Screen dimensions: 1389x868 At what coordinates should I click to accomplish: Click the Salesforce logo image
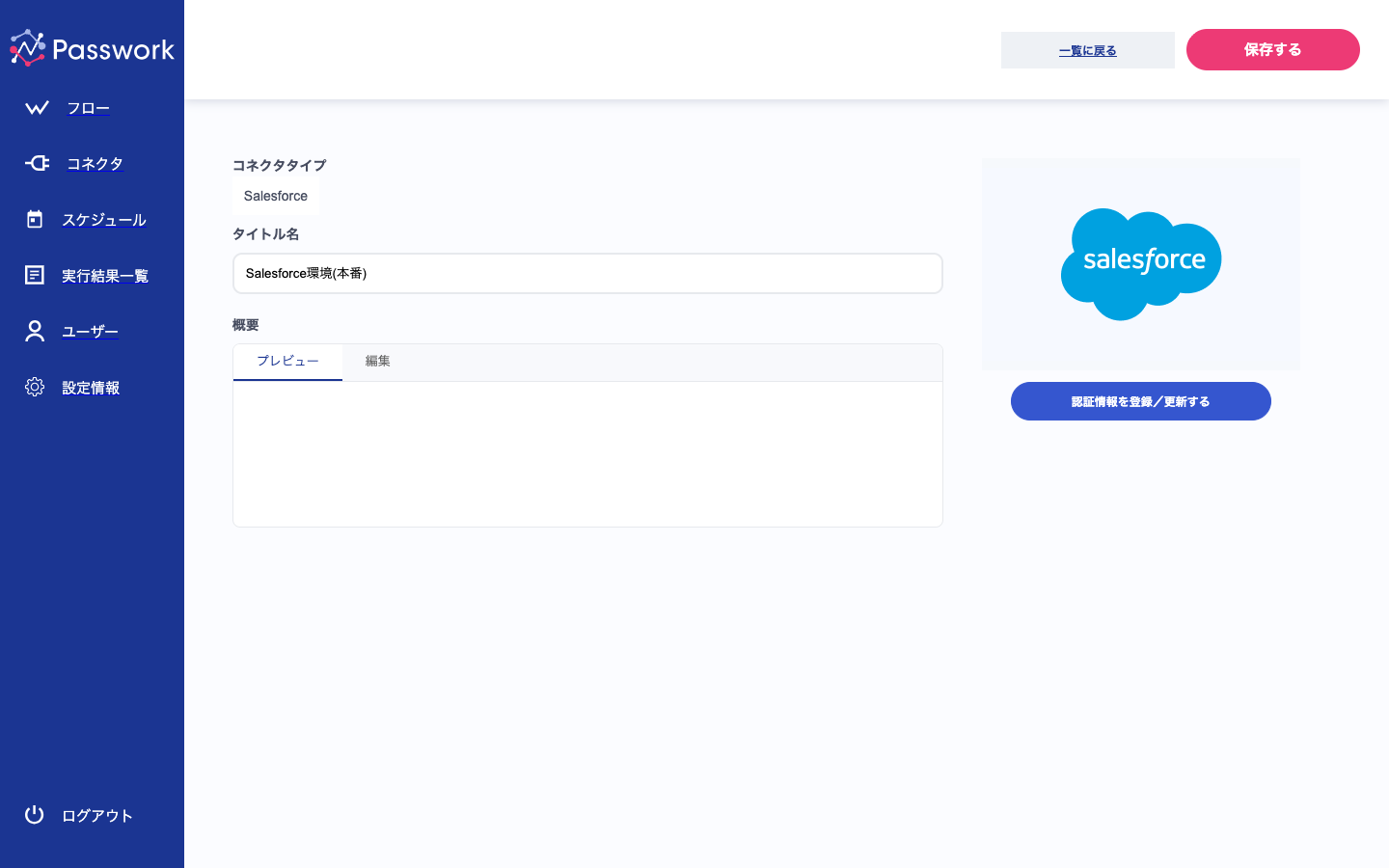(1141, 264)
